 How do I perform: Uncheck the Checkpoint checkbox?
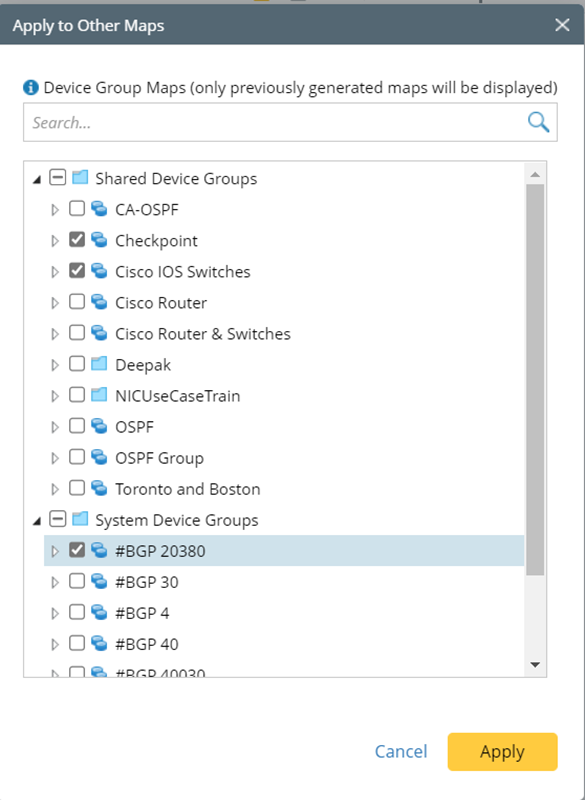point(76,240)
